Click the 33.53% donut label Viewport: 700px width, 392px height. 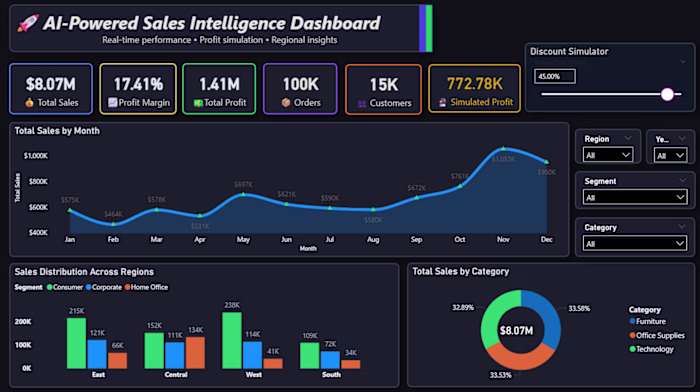click(x=500, y=375)
